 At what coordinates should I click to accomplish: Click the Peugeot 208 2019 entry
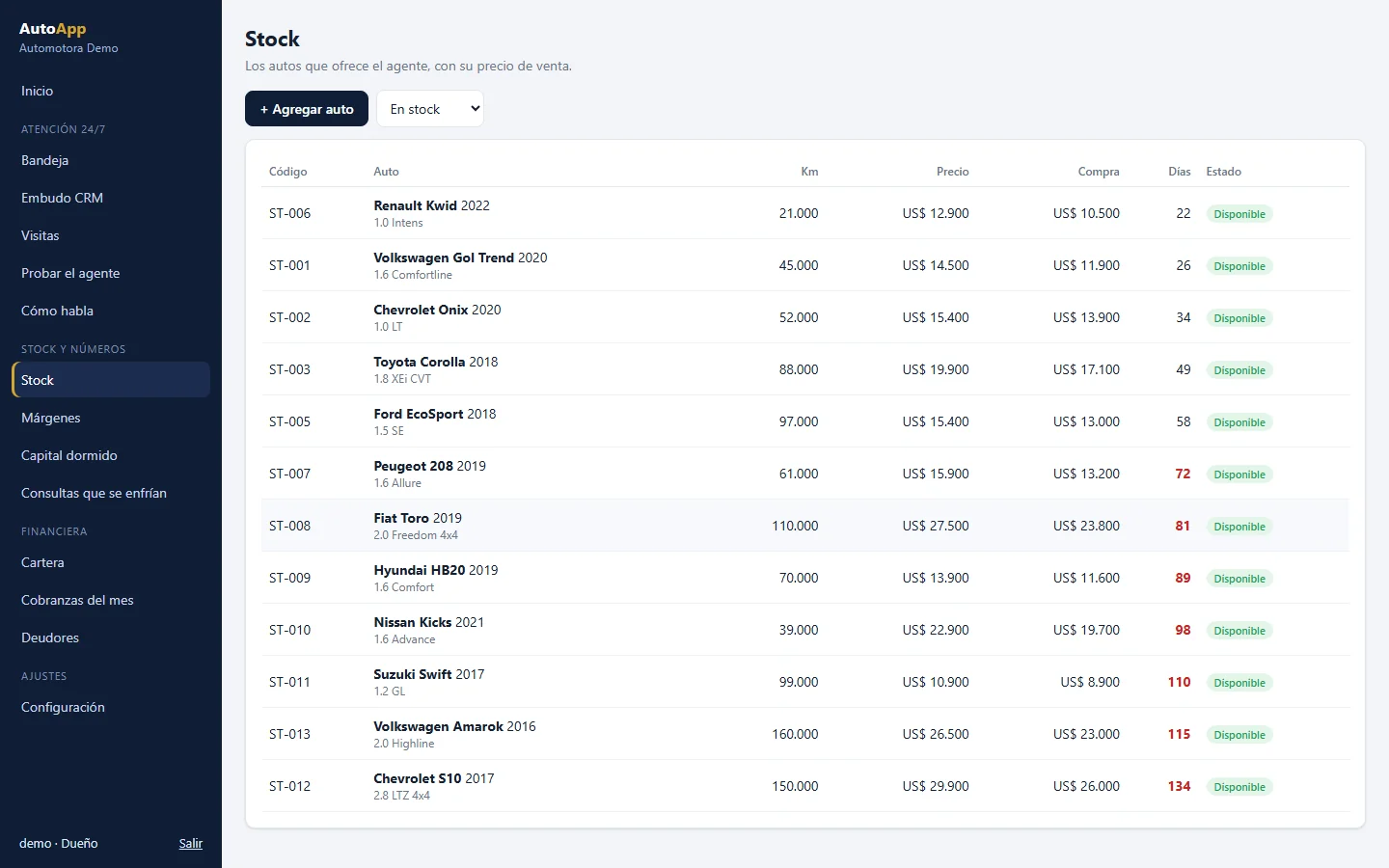point(805,474)
